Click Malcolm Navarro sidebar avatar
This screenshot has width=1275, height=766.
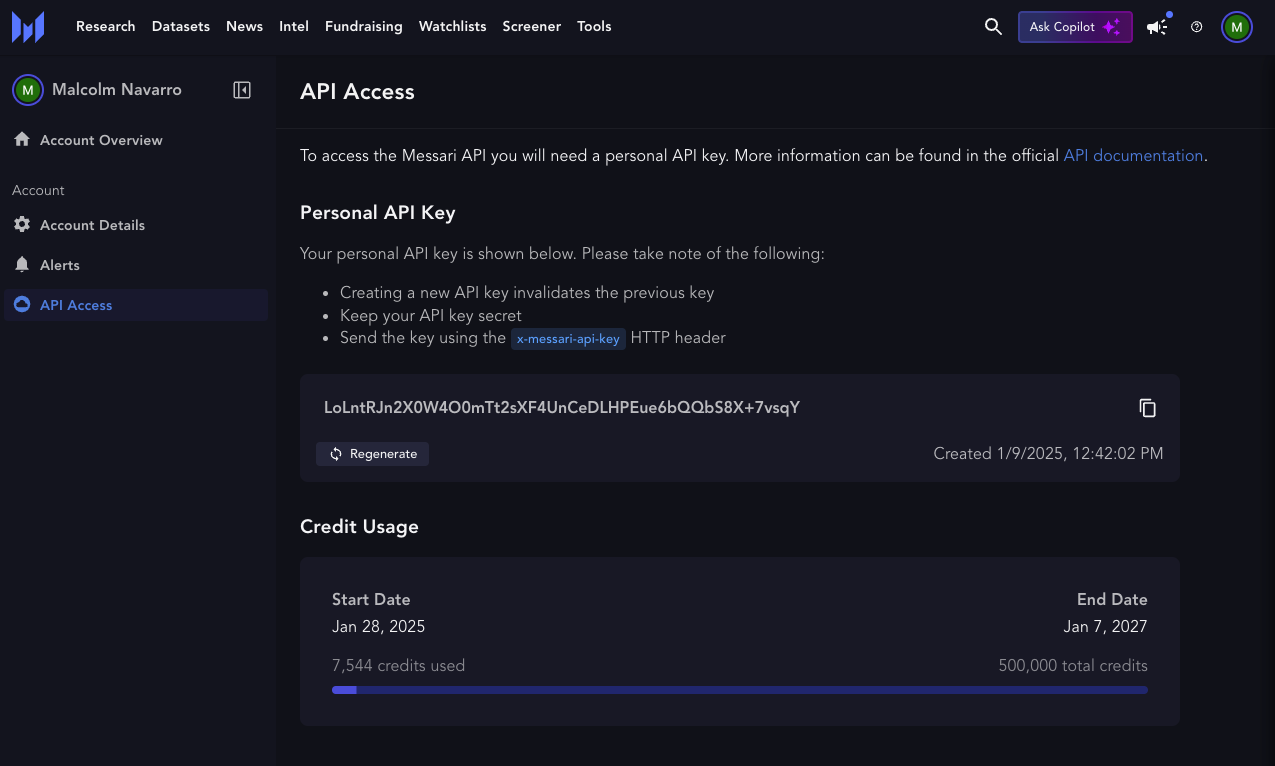tap(27, 90)
